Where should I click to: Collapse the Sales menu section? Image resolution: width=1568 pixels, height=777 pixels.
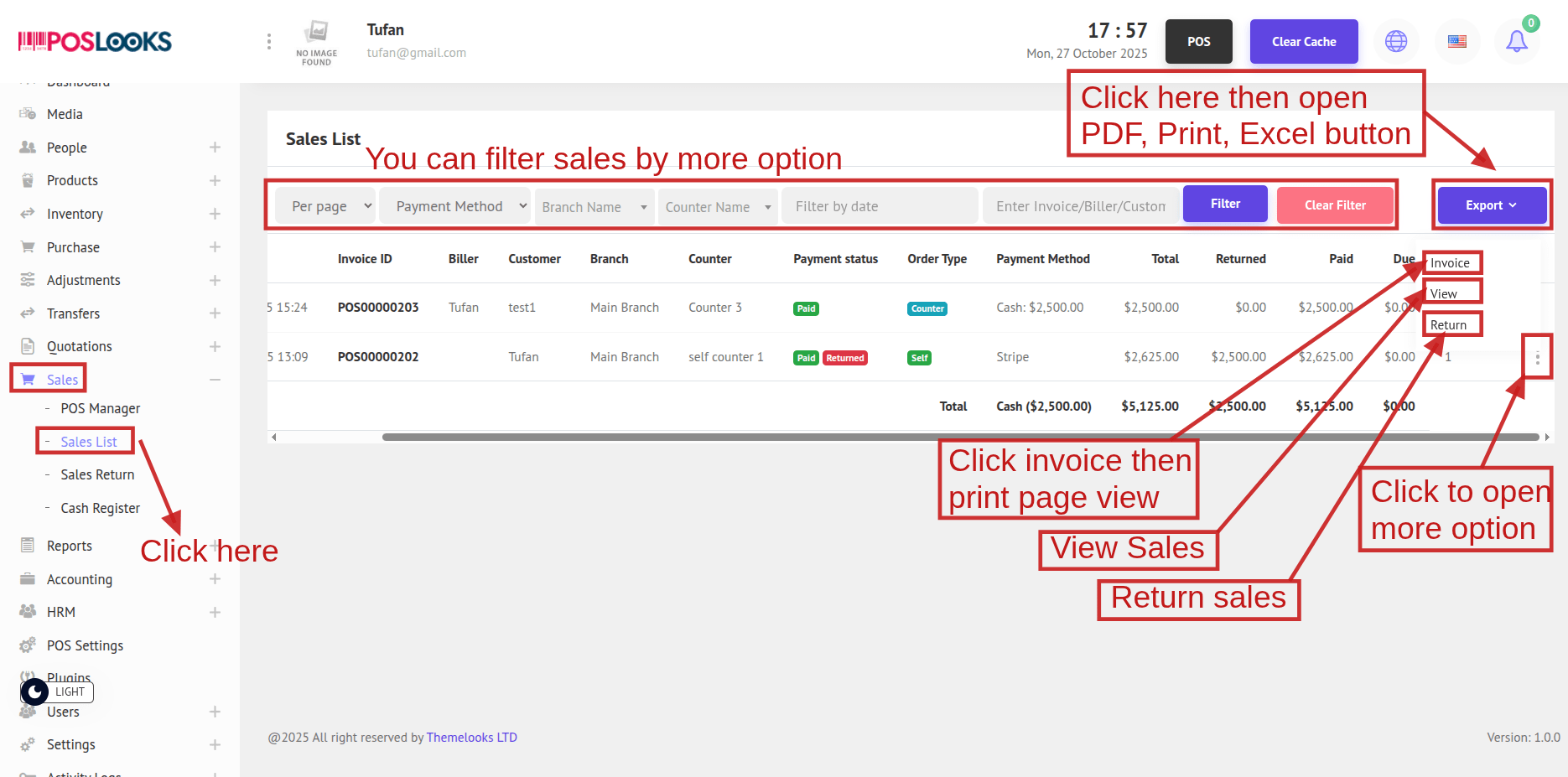coord(215,380)
